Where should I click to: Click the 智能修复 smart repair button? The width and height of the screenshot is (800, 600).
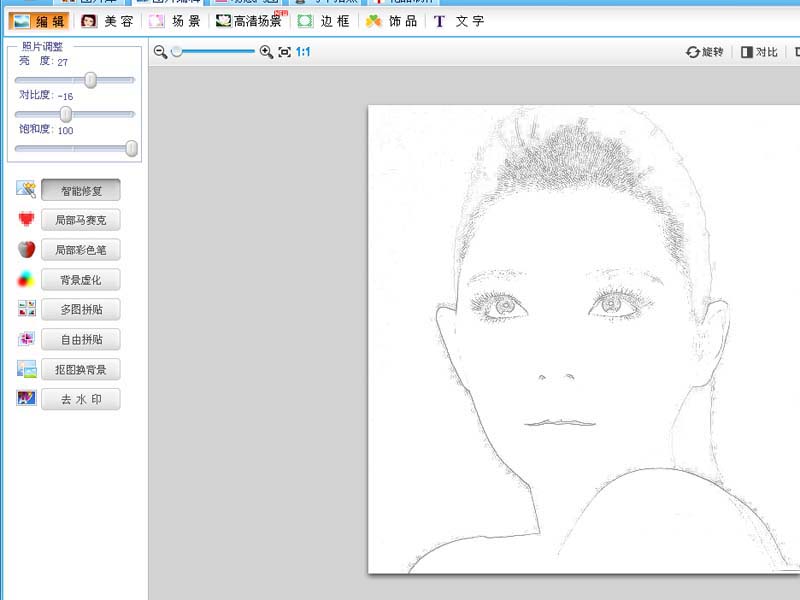(x=81, y=190)
